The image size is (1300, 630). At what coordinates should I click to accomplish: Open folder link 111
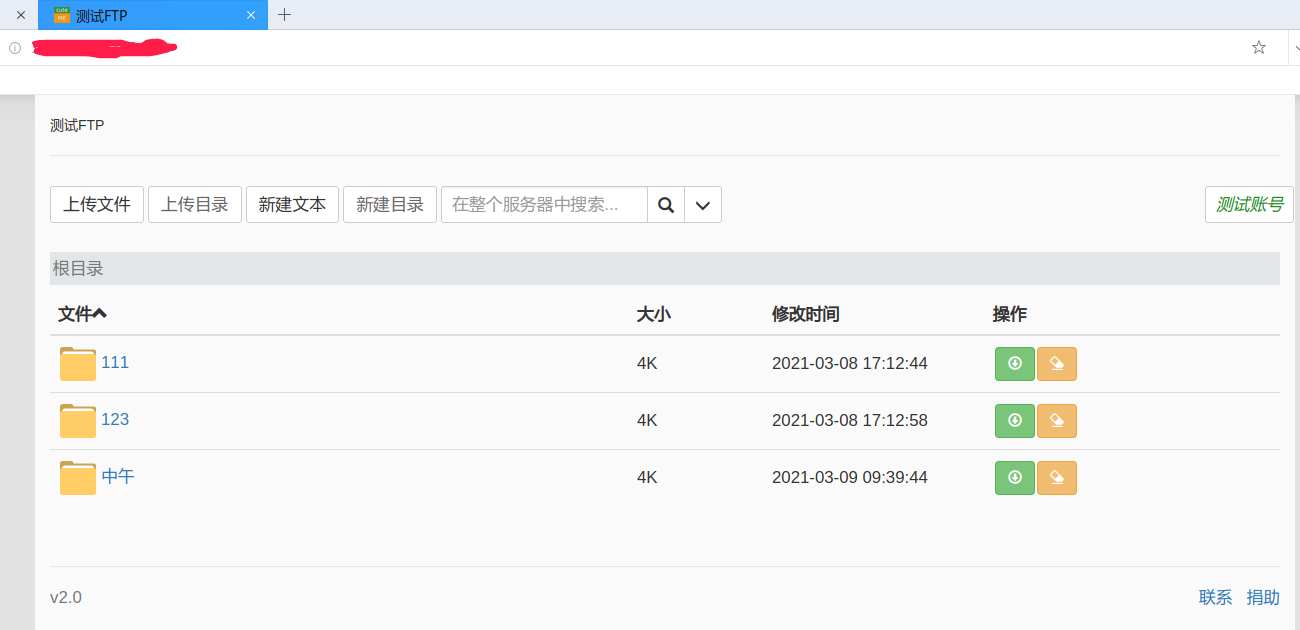pos(115,362)
